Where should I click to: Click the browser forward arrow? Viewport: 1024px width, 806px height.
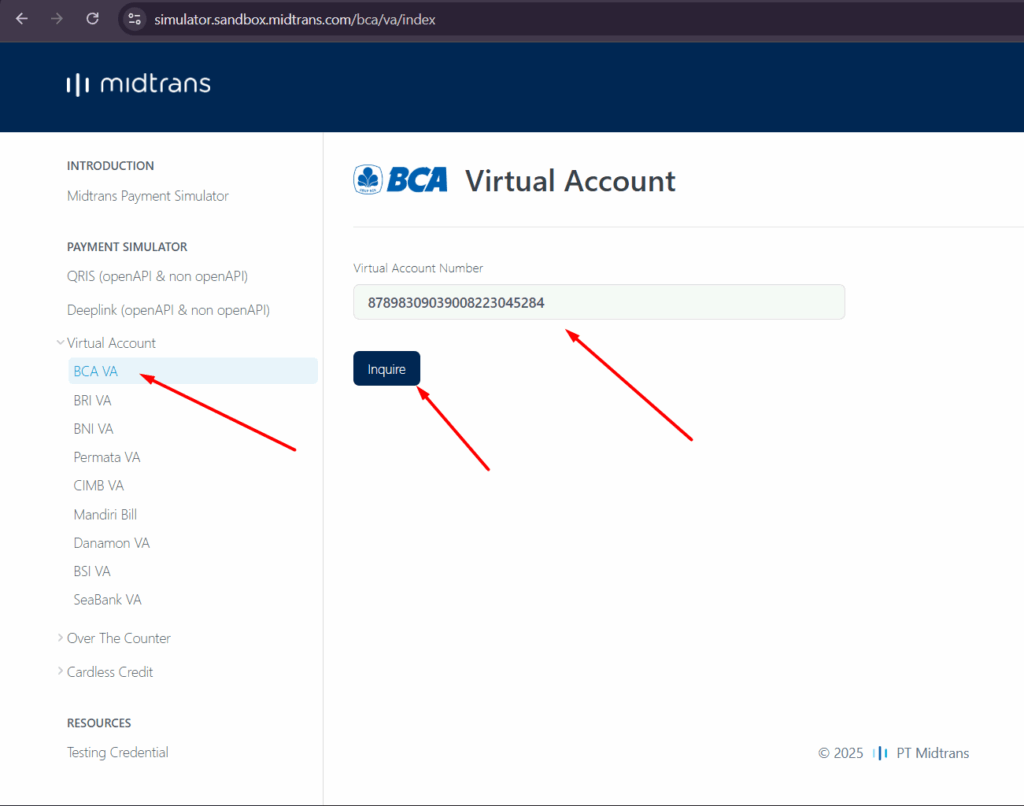(57, 19)
